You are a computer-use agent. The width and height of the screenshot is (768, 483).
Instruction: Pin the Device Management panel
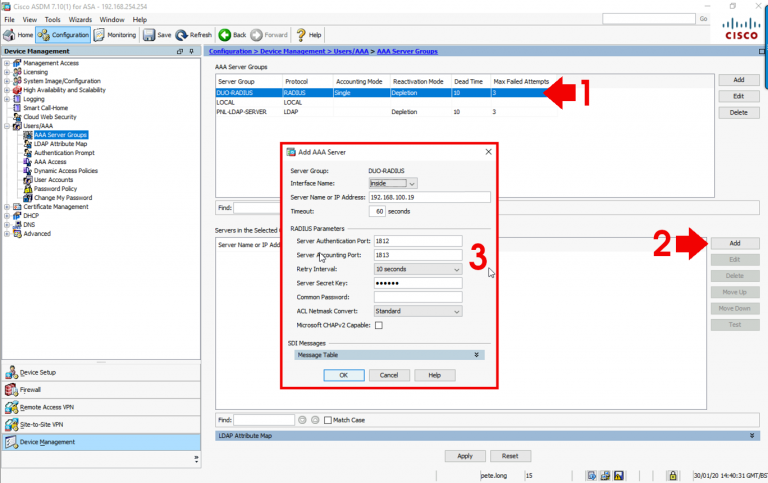(192, 51)
